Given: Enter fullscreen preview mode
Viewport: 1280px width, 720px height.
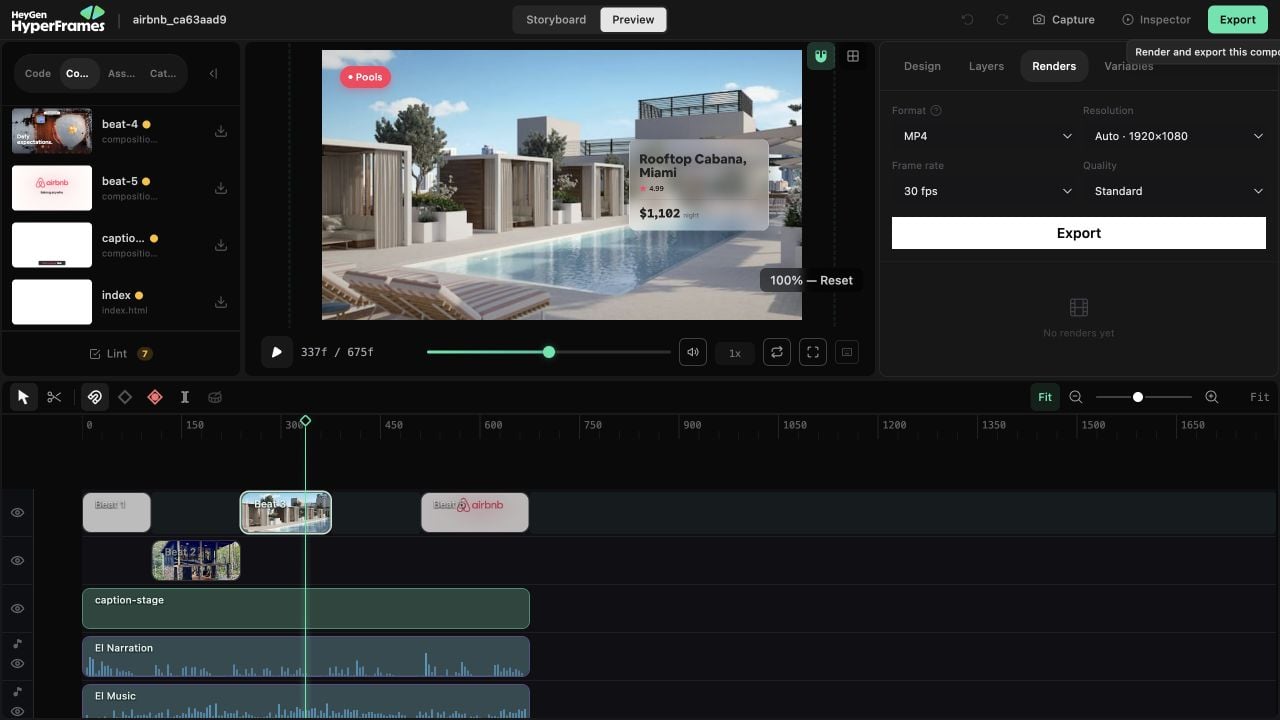Looking at the screenshot, I should pos(813,352).
